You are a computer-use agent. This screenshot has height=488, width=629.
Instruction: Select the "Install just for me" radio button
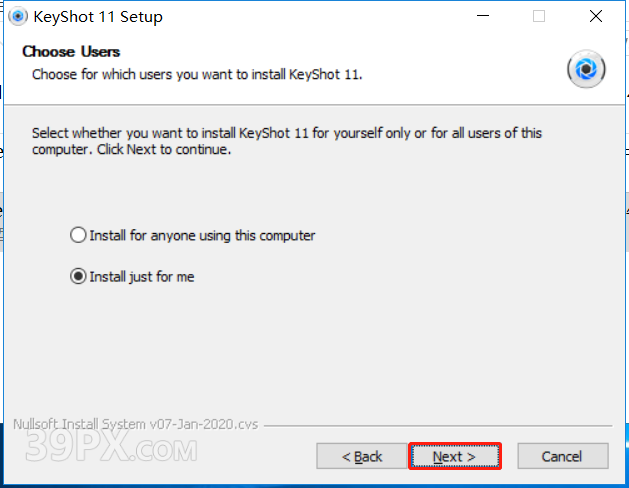pos(78,277)
